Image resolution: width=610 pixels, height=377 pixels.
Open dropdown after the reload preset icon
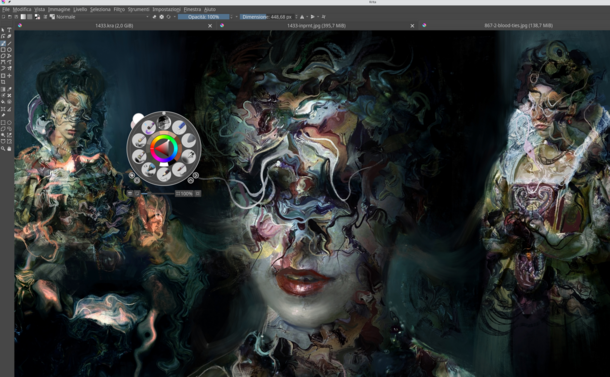pos(175,17)
